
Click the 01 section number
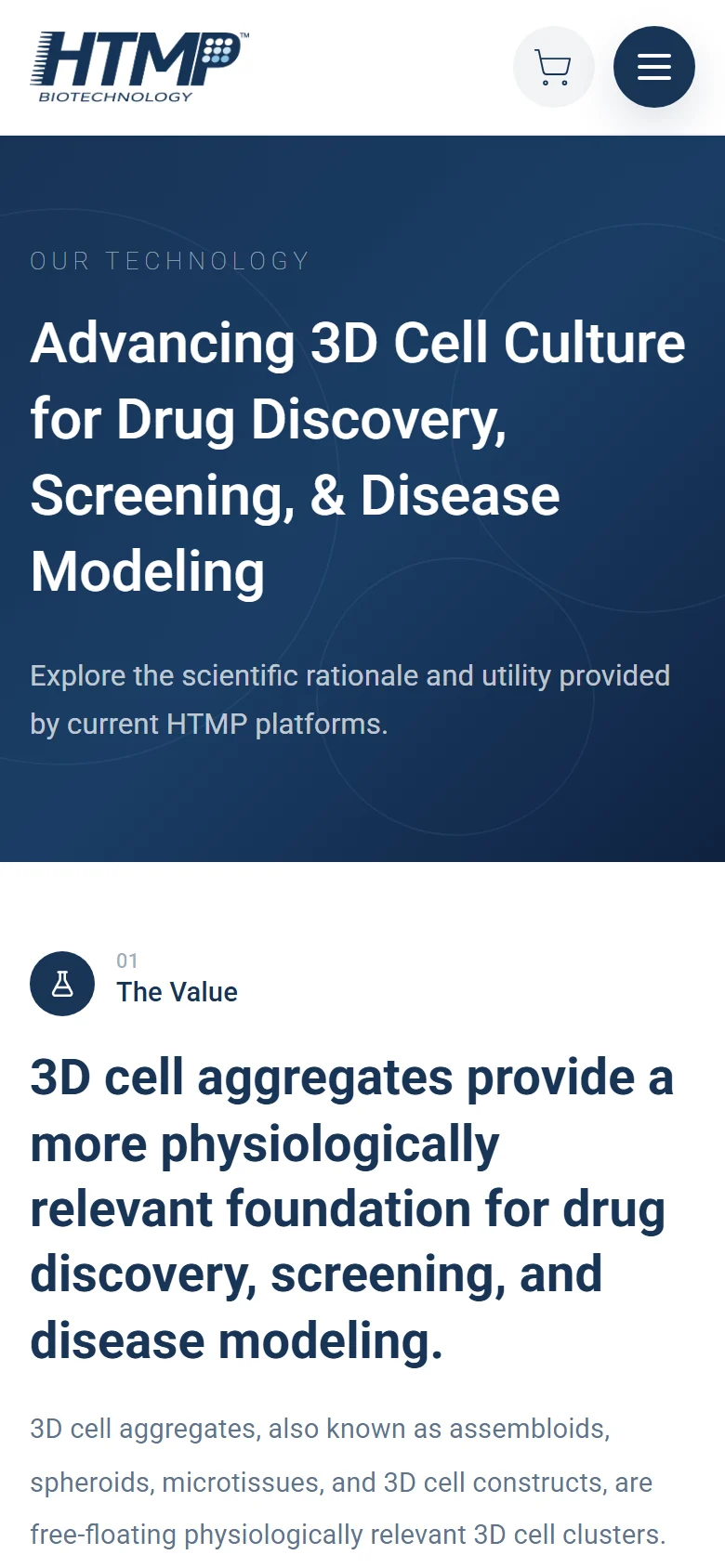(x=127, y=961)
